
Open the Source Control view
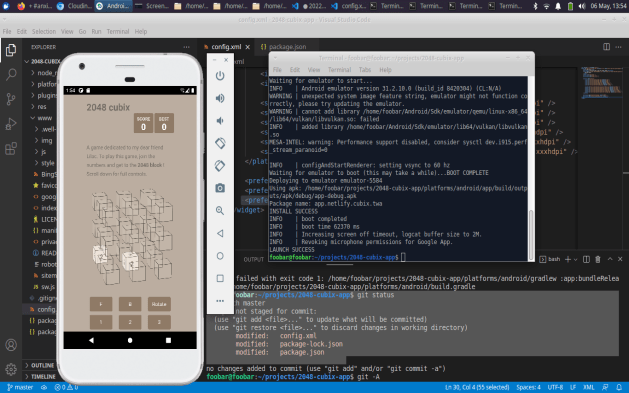coord(11,99)
